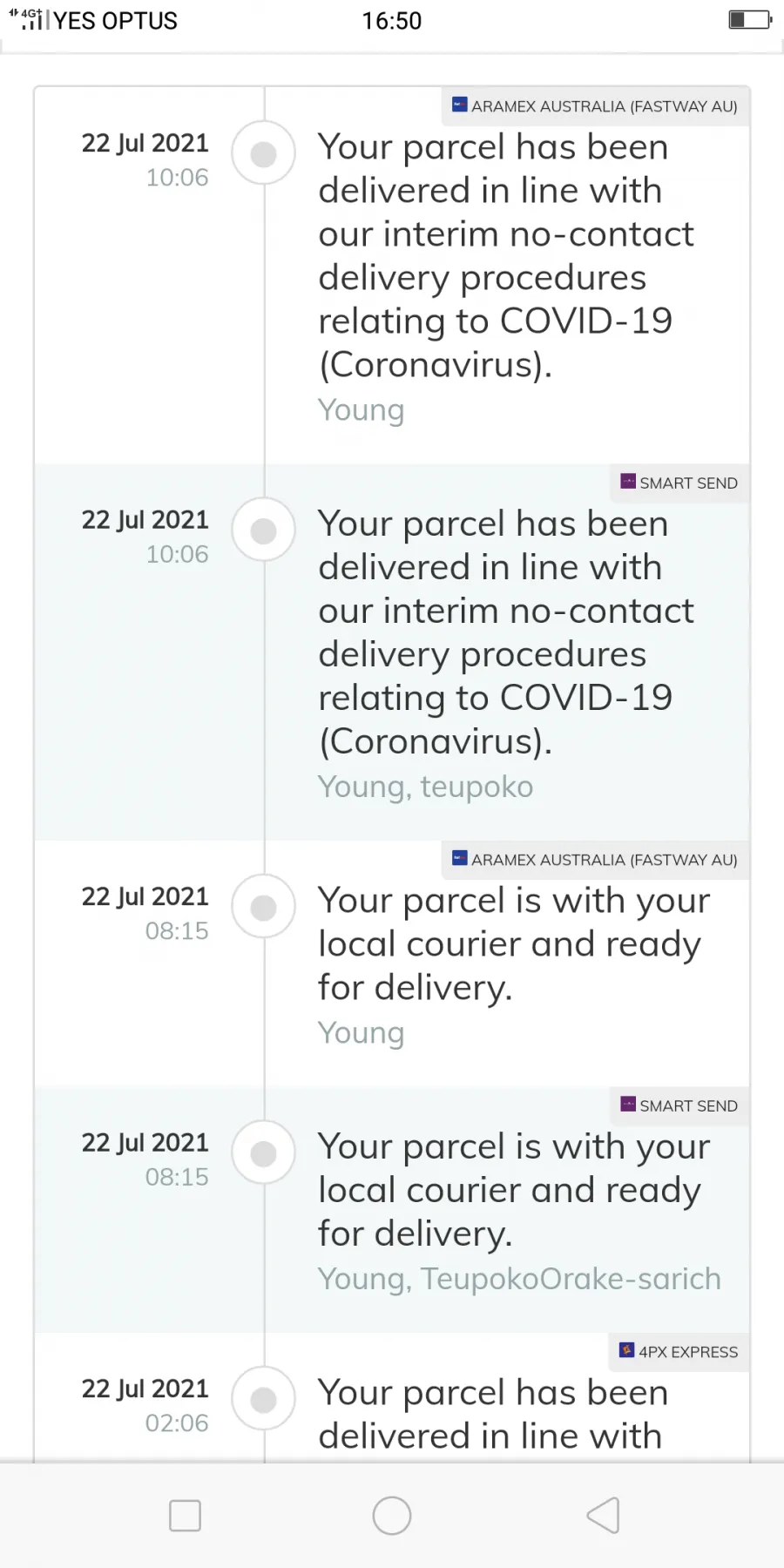Tap the battery indicator in status bar
Image resolution: width=784 pixels, height=1568 pixels.
[x=750, y=19]
